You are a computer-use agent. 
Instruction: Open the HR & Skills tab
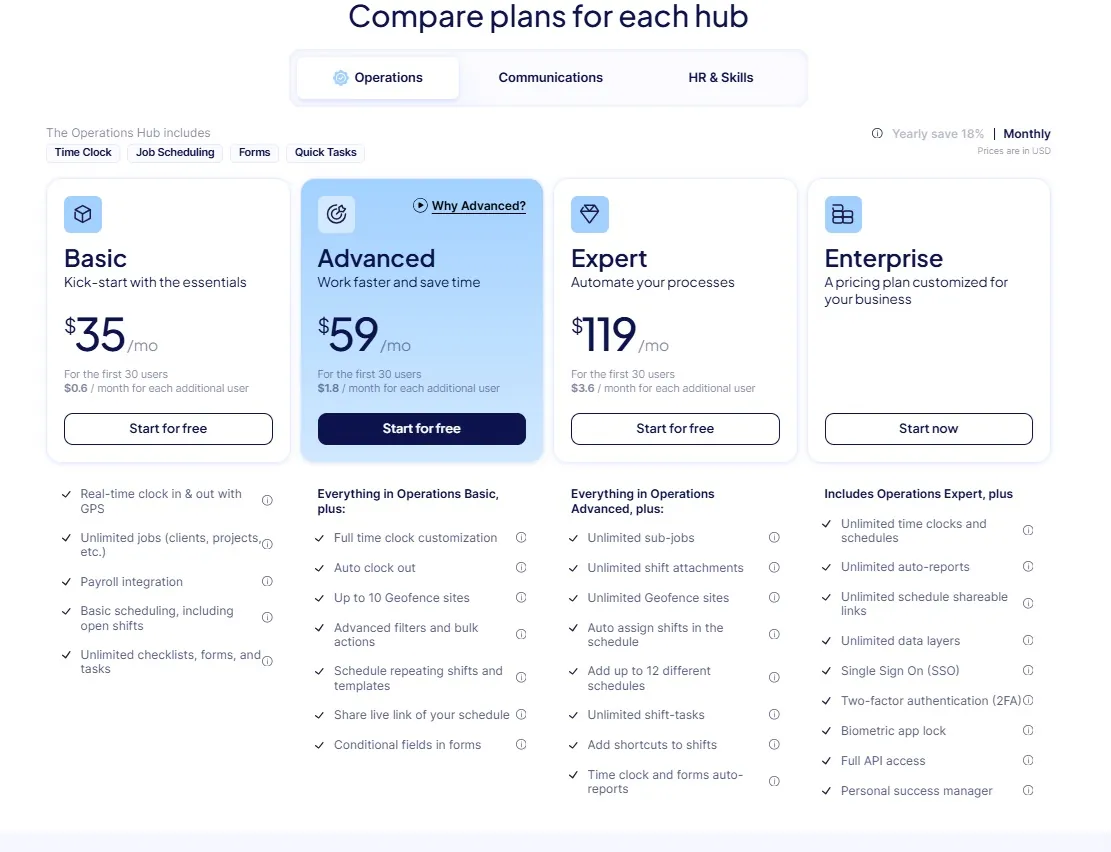point(721,78)
